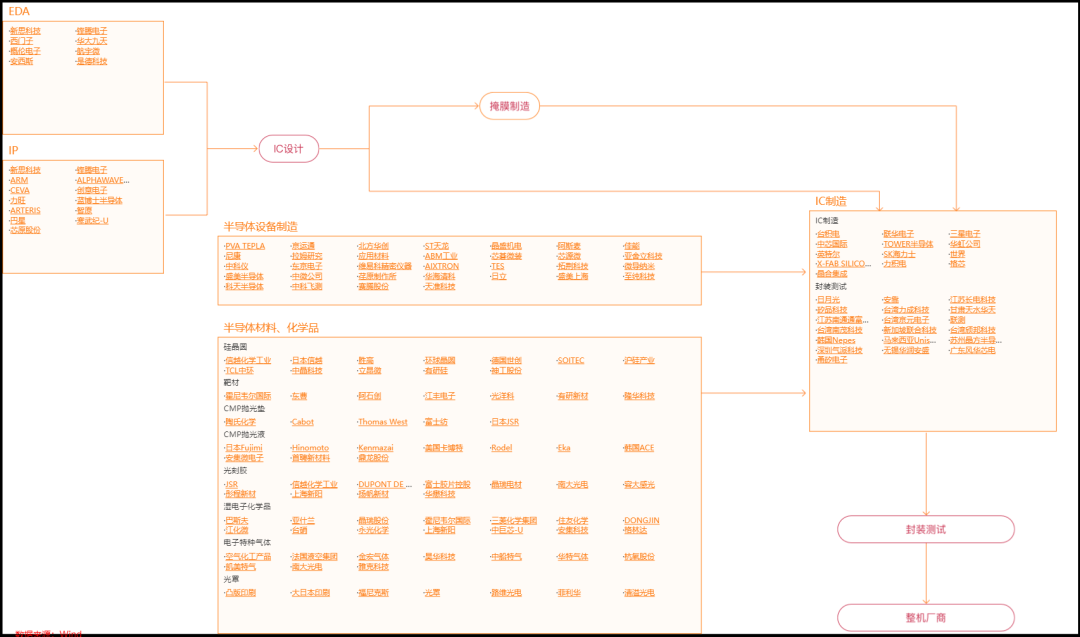Open the 台积电 link
The width and height of the screenshot is (1080, 637).
pyautogui.click(x=829, y=234)
